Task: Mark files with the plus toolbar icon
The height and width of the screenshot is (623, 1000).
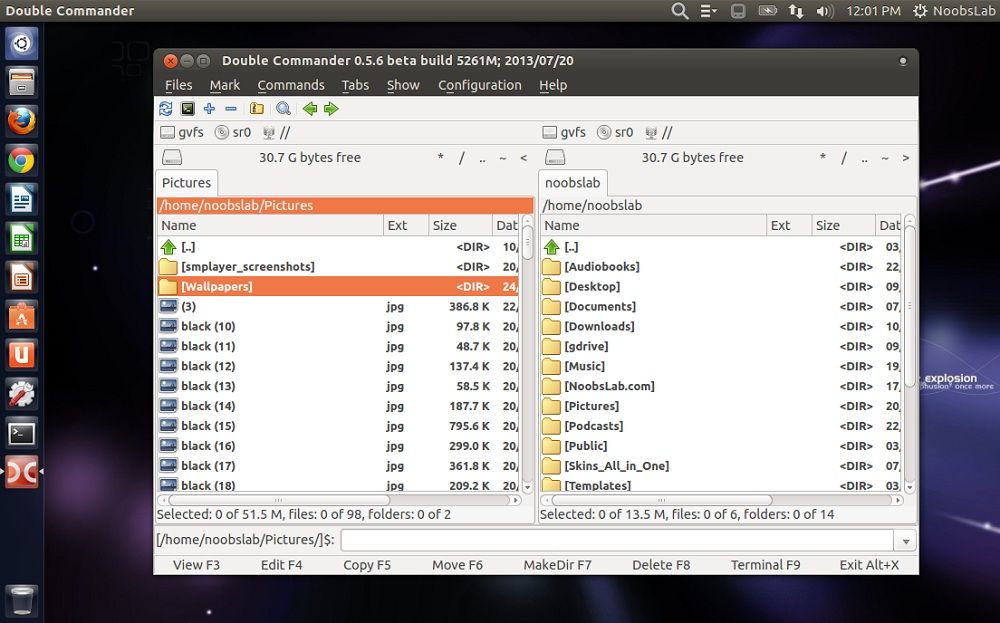Action: pyautogui.click(x=210, y=108)
